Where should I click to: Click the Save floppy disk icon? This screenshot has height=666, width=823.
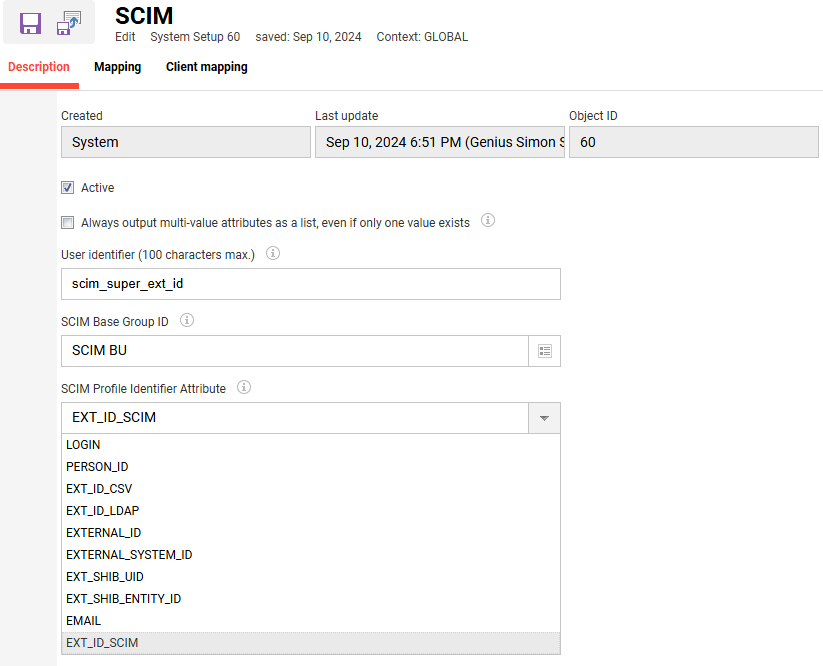(30, 24)
